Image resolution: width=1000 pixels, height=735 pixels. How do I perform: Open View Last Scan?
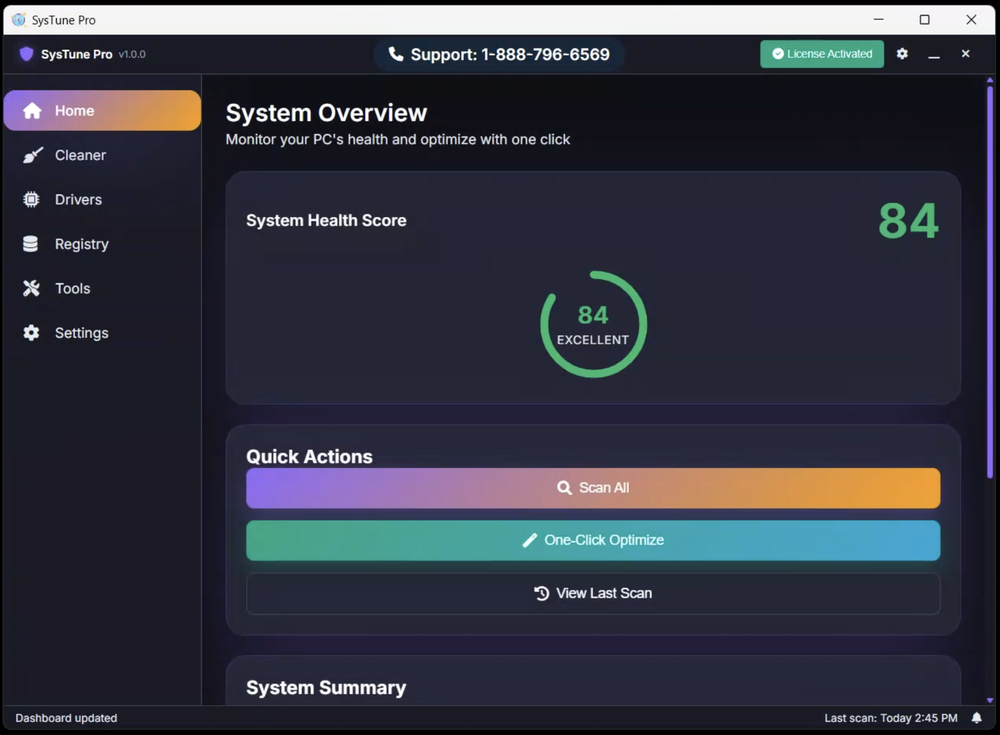click(x=593, y=592)
